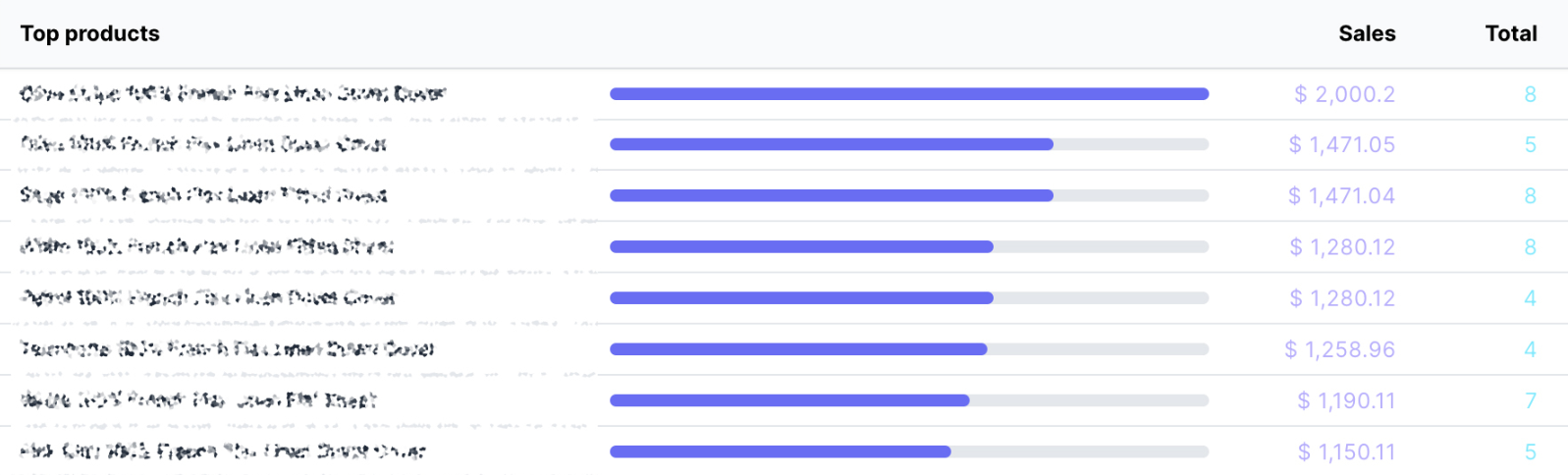Click the bar in the $ 1,471.04 row
Viewport: 1568px width, 475px height.
click(909, 195)
